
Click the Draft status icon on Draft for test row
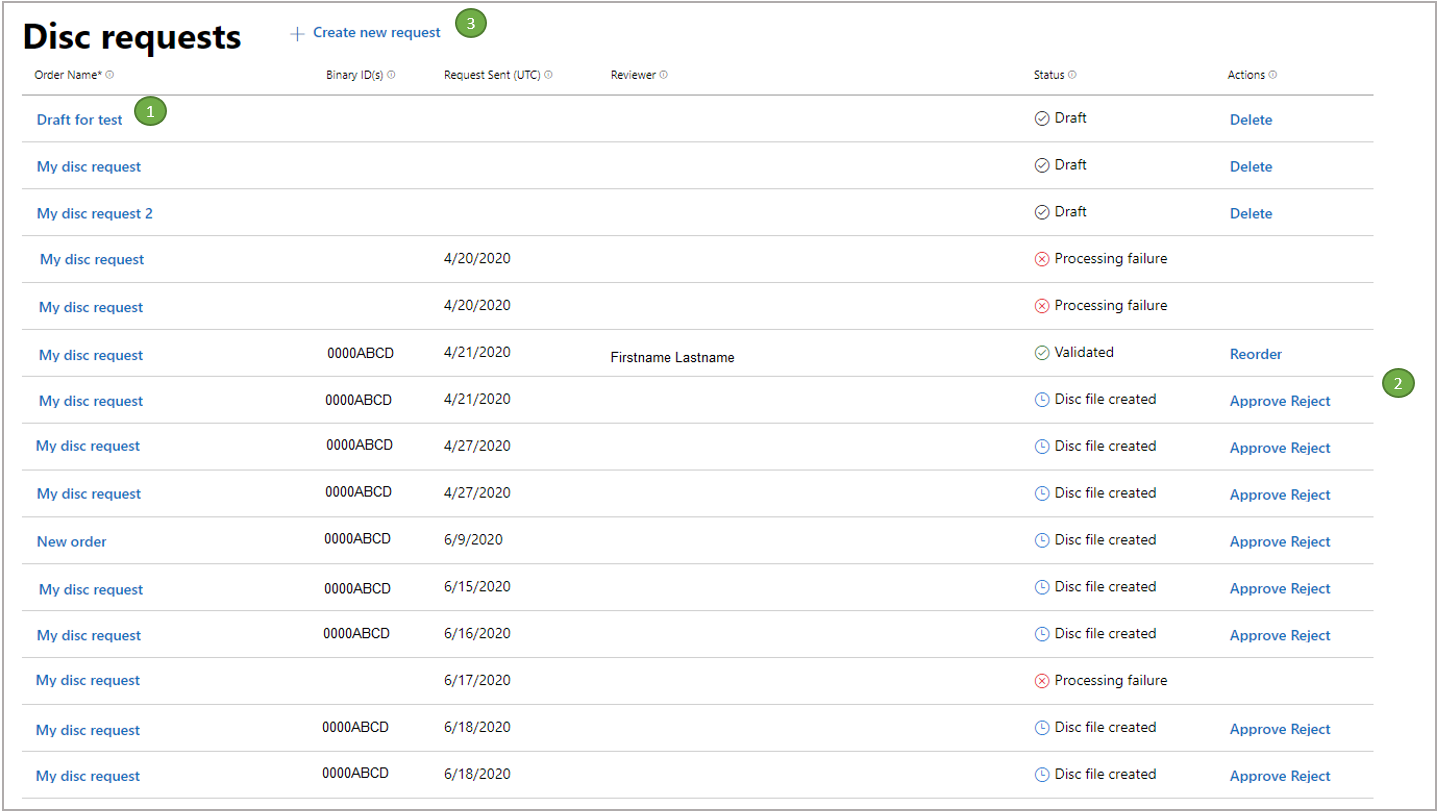[x=1043, y=117]
